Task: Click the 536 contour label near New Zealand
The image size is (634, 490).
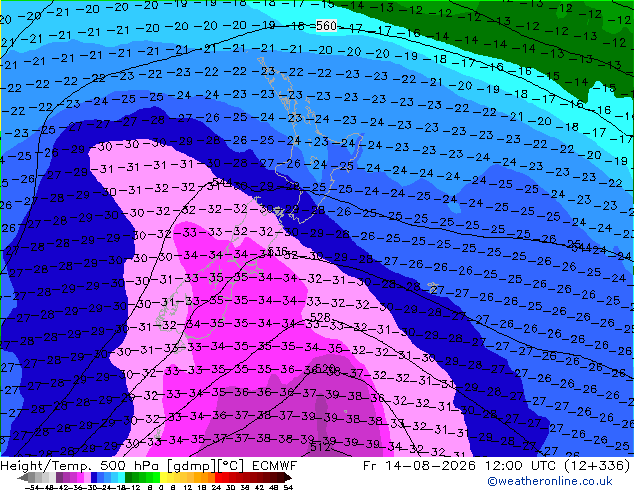Action: (277, 251)
